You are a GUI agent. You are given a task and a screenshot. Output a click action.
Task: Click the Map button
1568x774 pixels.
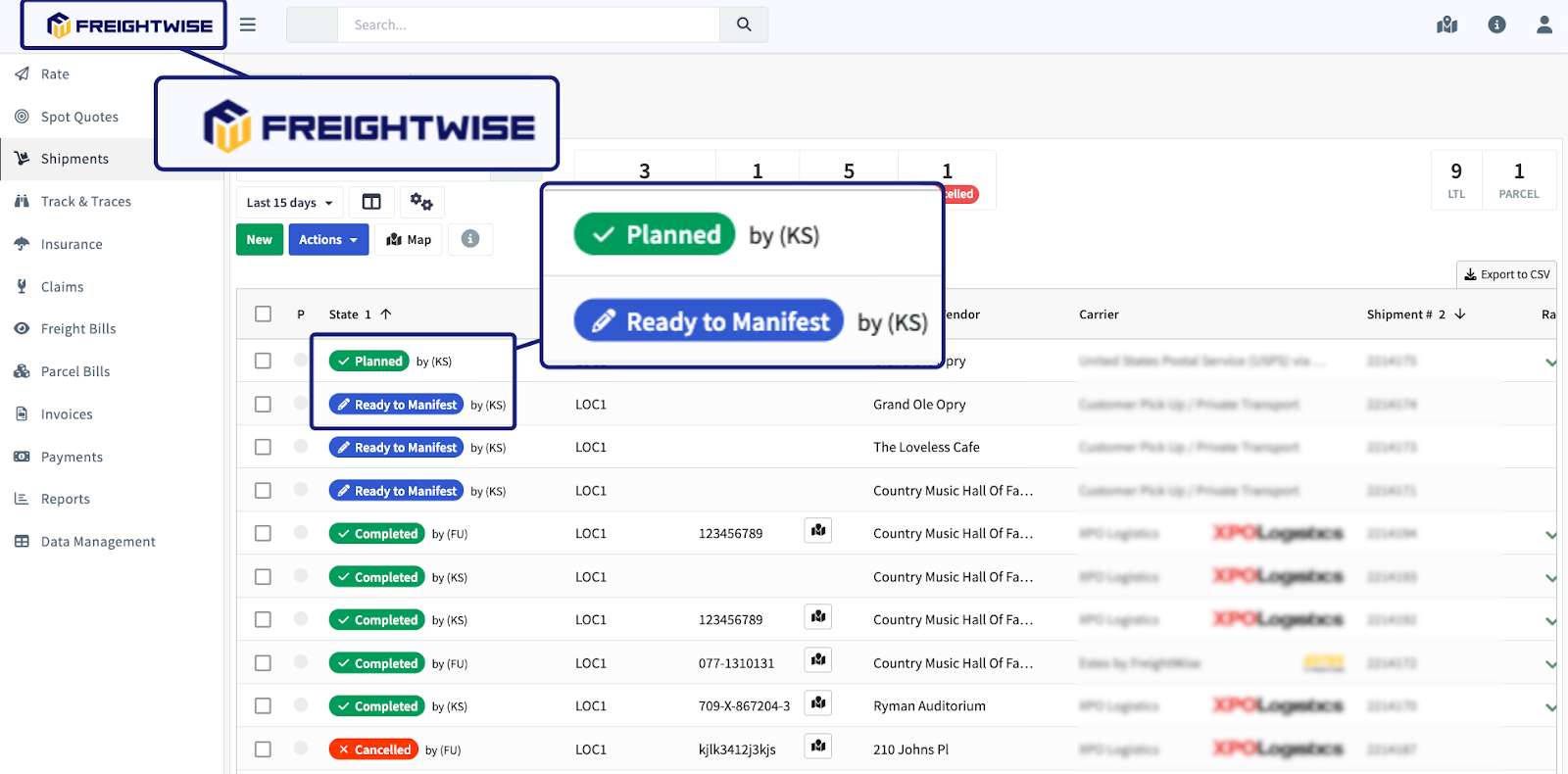point(409,239)
